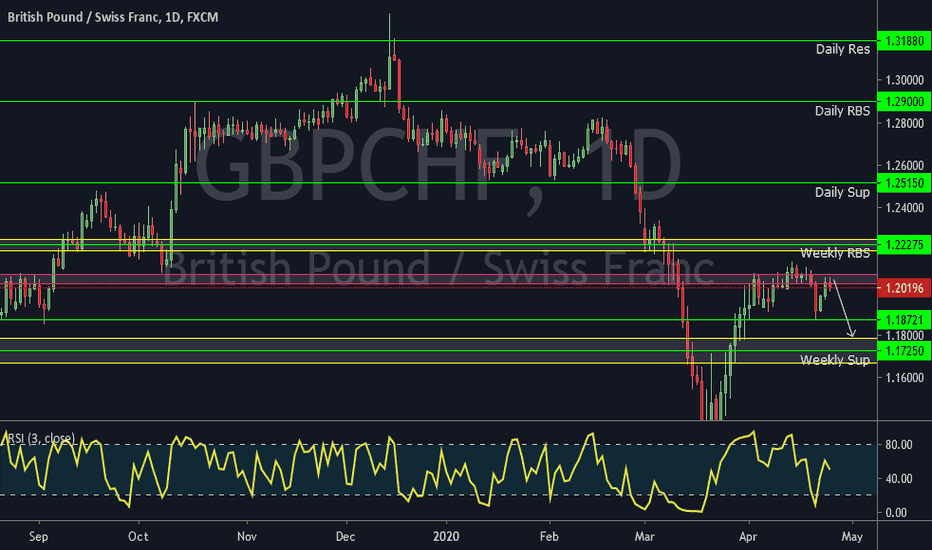Click the 1.18000 price axis value

[x=904, y=336]
